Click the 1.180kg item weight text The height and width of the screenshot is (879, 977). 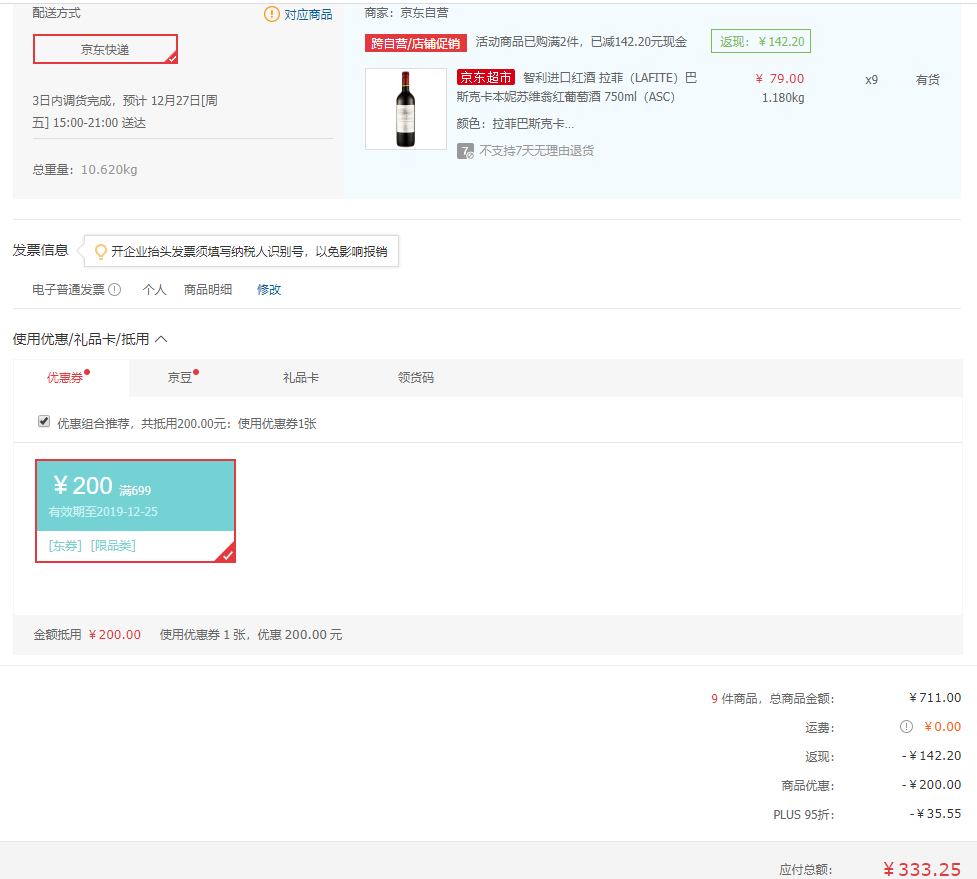pyautogui.click(x=783, y=98)
